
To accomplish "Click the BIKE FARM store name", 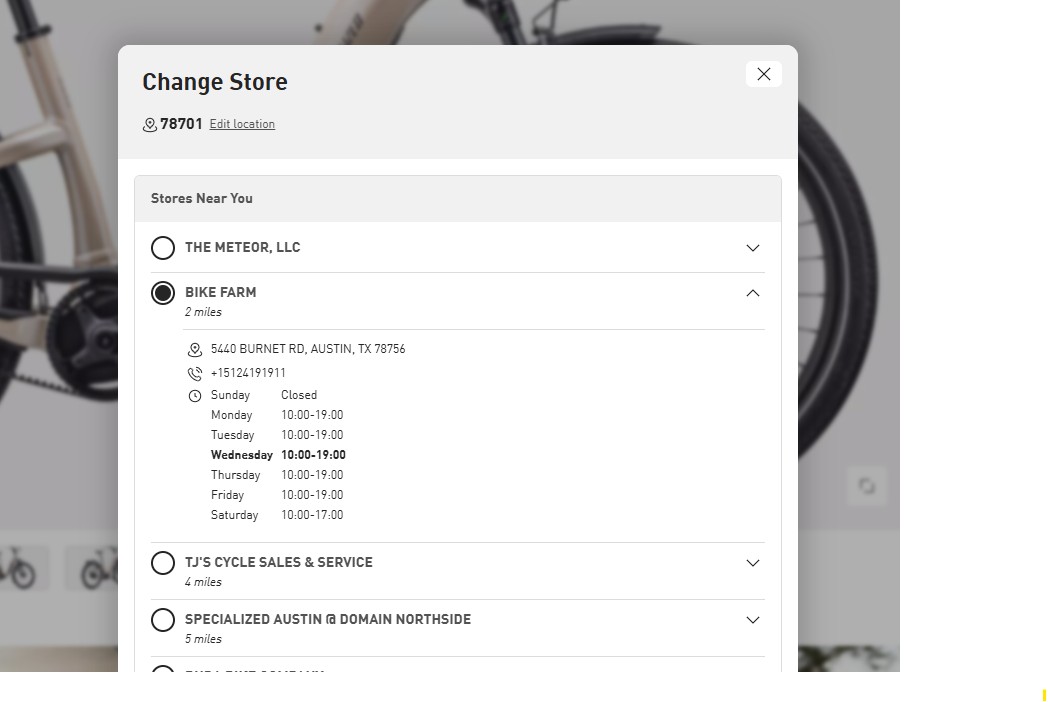I will [221, 292].
